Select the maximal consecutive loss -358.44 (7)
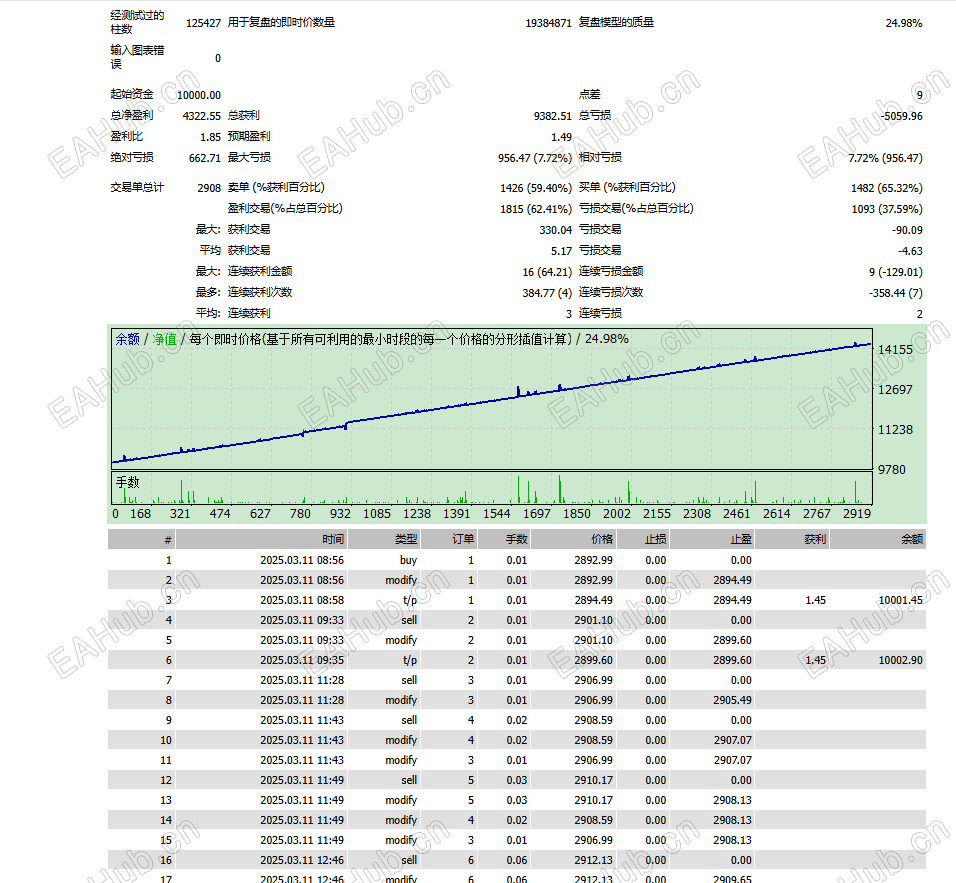Screen dimensions: 956x883 [x=896, y=293]
